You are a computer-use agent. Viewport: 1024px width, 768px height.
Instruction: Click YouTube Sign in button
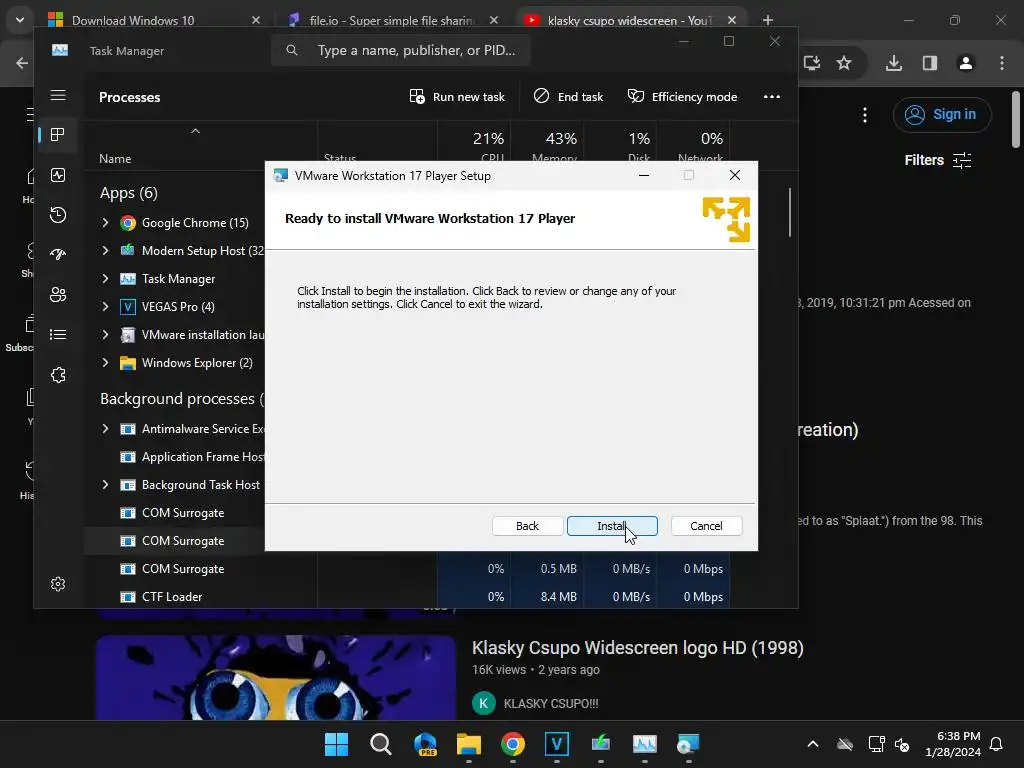point(942,115)
